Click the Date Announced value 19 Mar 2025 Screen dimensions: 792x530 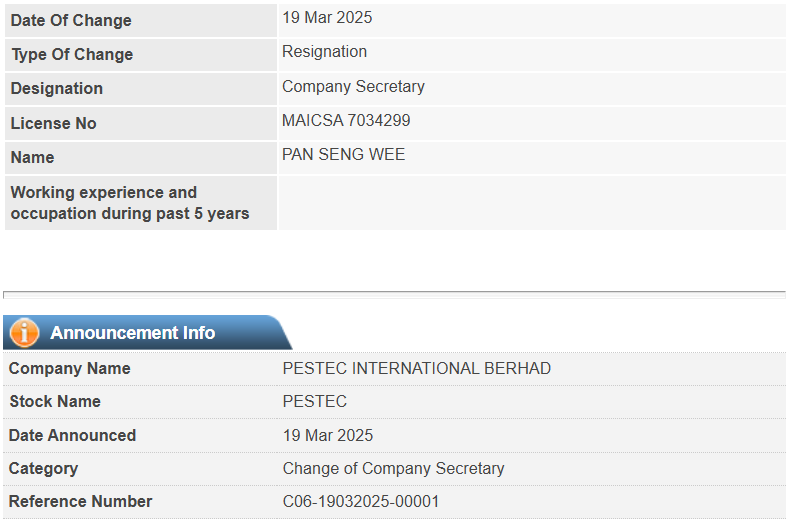[x=328, y=435]
